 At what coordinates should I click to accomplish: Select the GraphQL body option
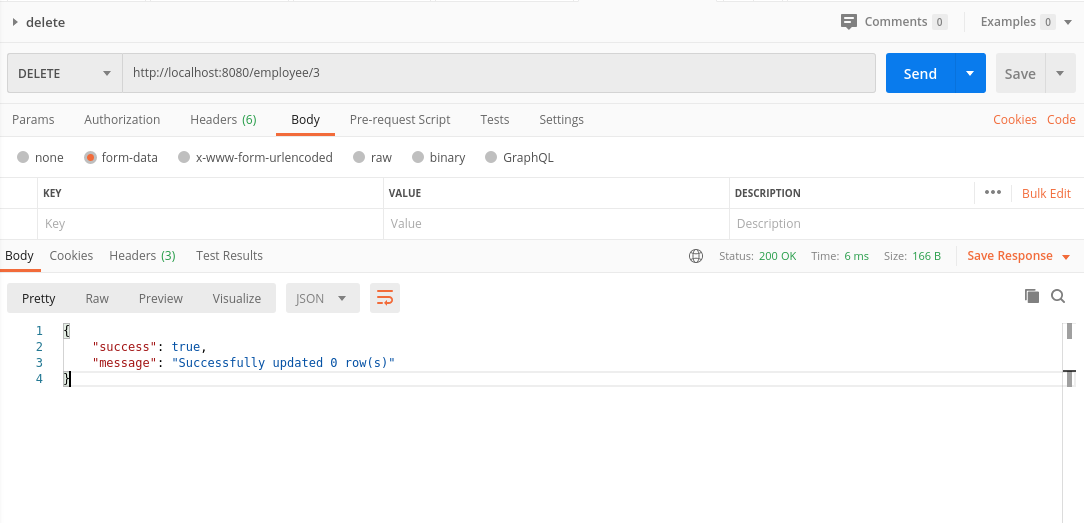click(491, 157)
